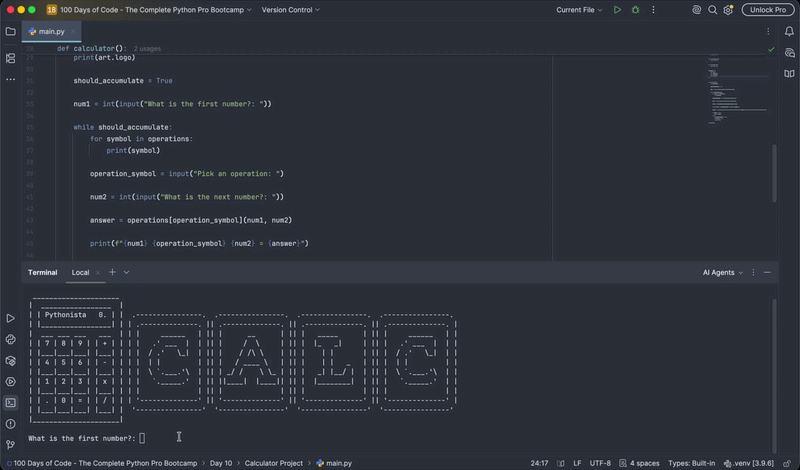800x470 pixels.
Task: Click the indent detection icon before 4 spaces
Action: 622,463
